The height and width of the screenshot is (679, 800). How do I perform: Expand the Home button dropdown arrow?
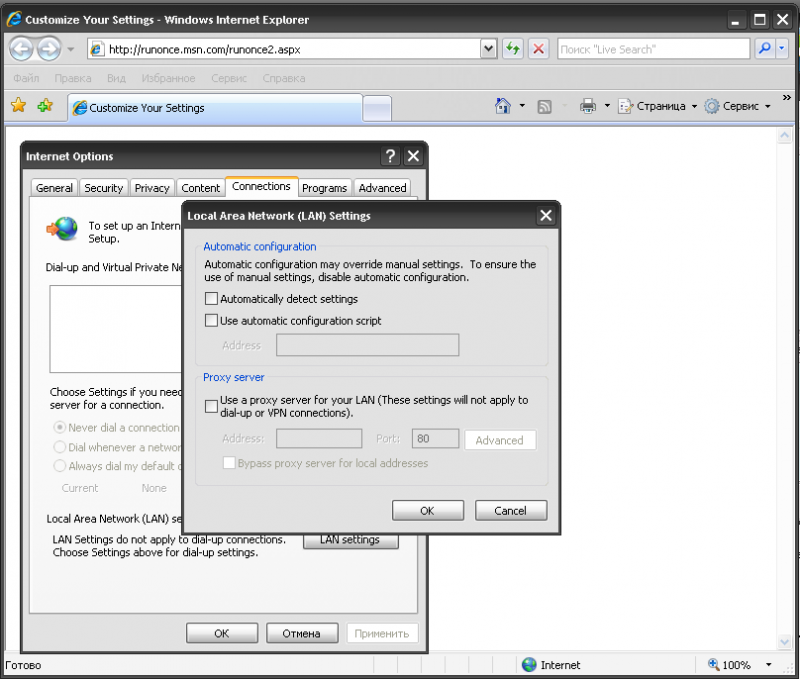522,106
